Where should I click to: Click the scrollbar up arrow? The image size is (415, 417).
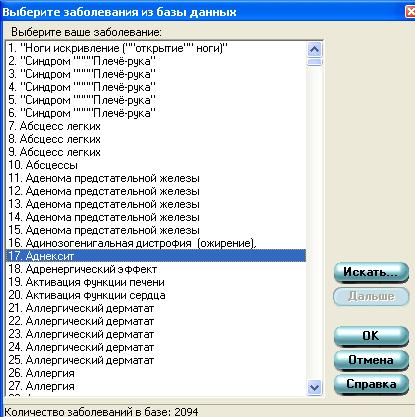click(x=315, y=50)
